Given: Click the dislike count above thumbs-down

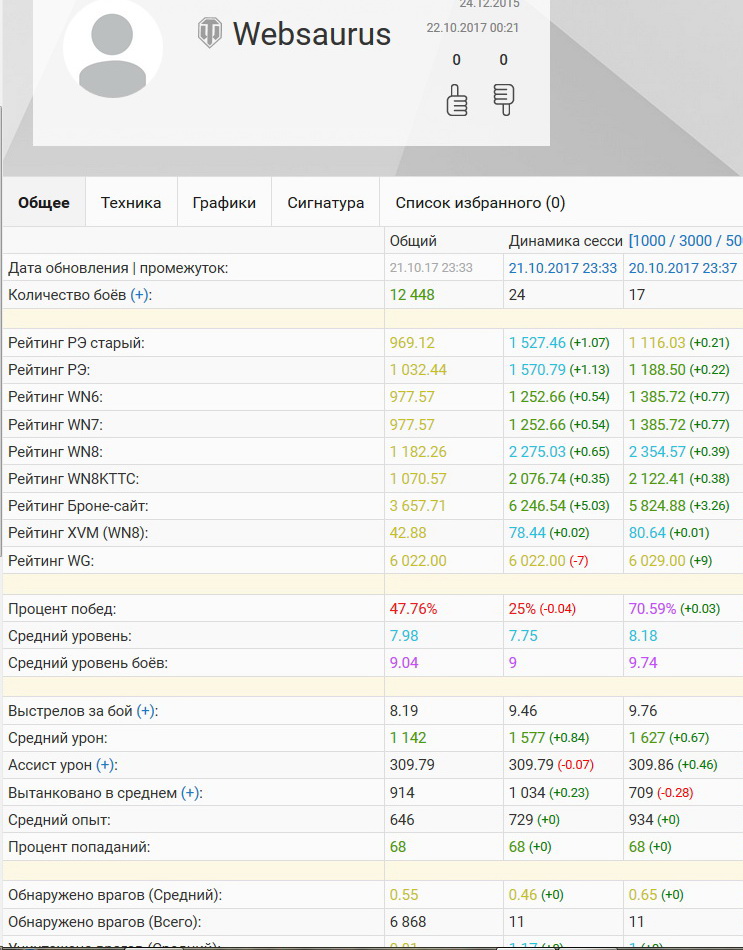Looking at the screenshot, I should coord(503,60).
